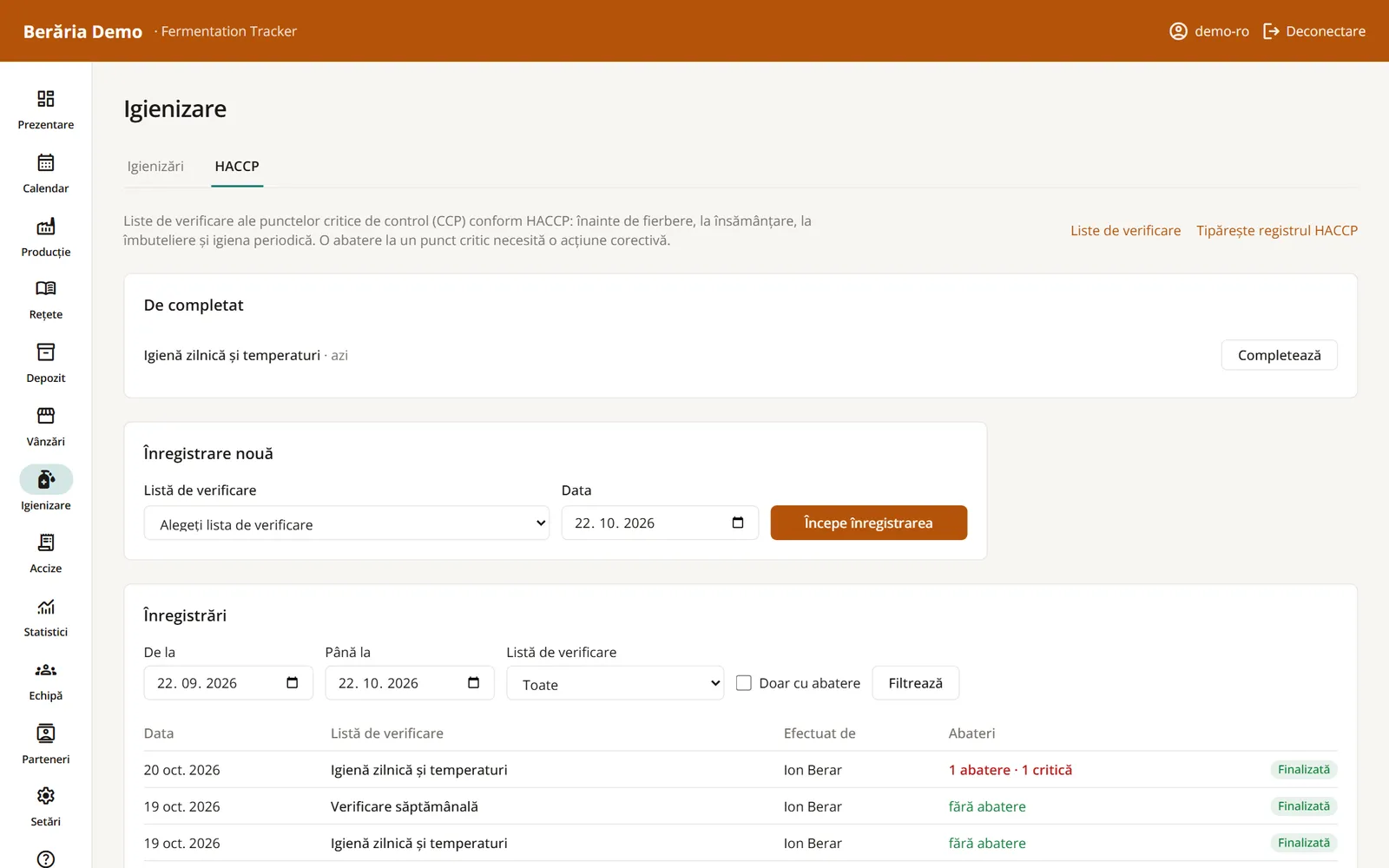This screenshot has height=868, width=1389.
Task: Select Igienizare spray bottle icon
Action: point(46,479)
